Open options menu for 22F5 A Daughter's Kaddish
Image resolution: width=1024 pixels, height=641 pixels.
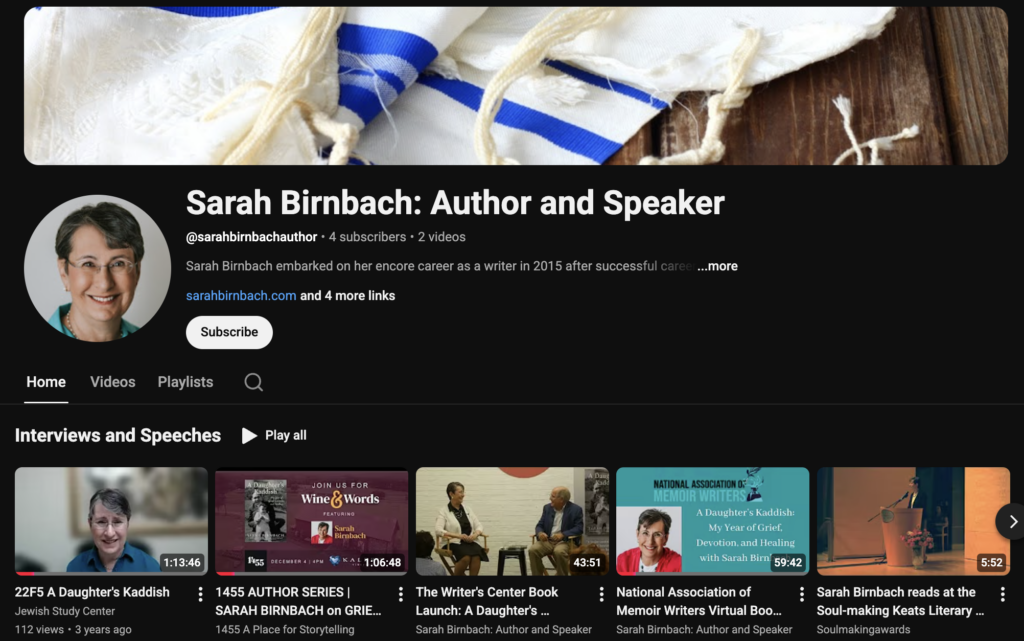coord(200,593)
